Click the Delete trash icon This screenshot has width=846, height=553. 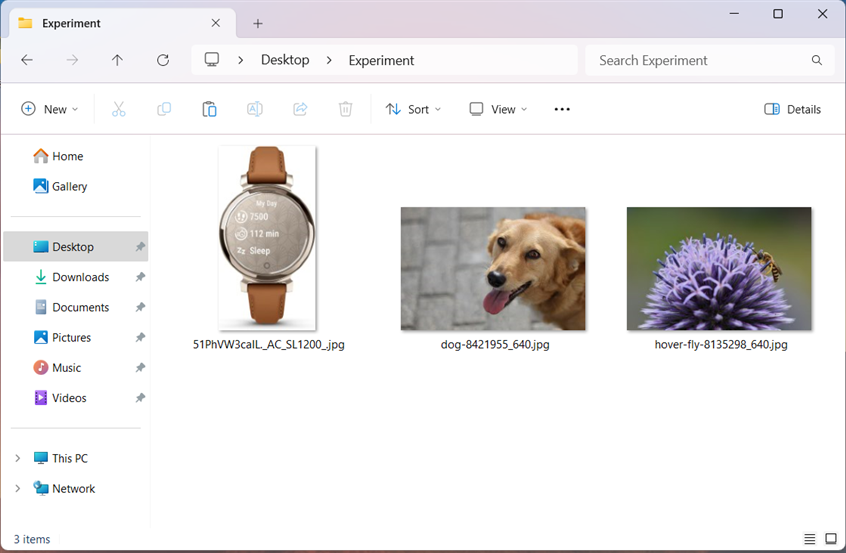[x=345, y=109]
